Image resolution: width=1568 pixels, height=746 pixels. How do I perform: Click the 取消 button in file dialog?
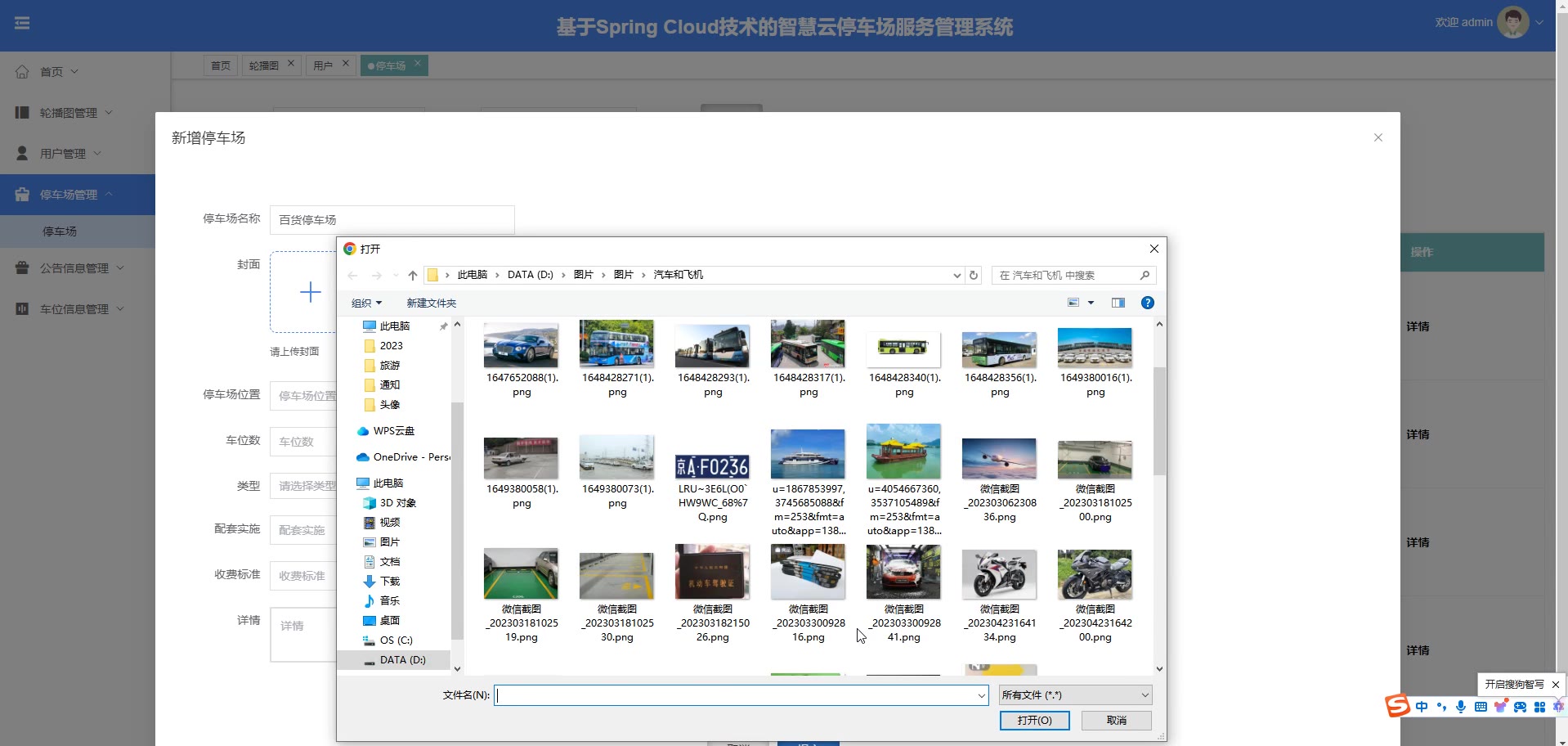coord(1117,720)
